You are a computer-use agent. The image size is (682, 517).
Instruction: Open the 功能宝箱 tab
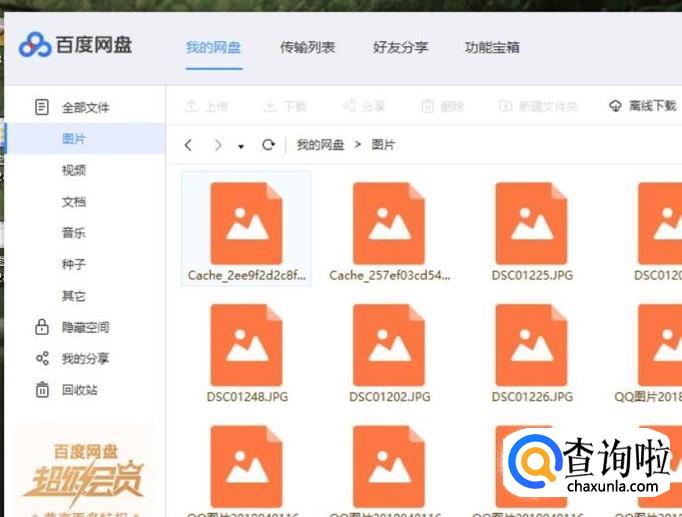coord(492,47)
